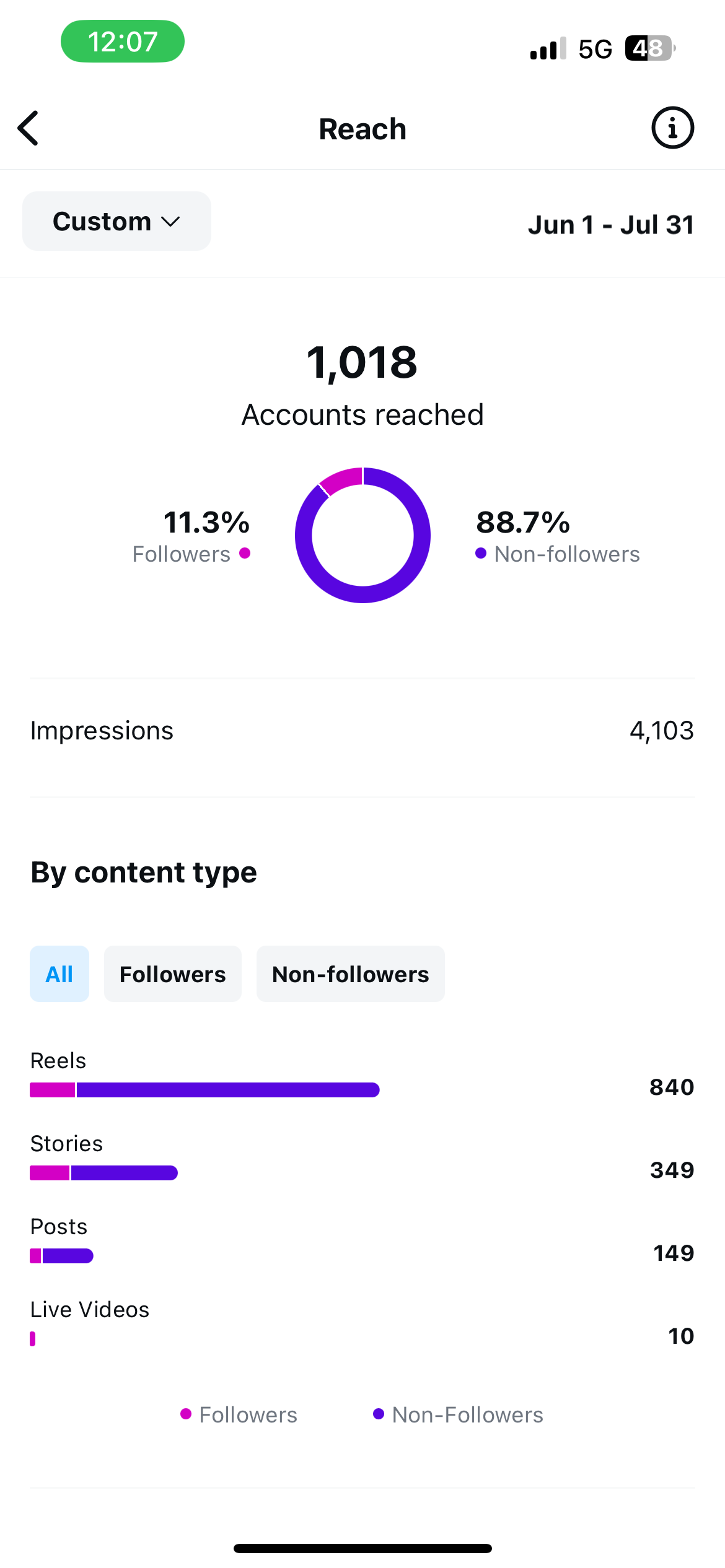Tap the cellular signal bars icon
Viewport: 725px width, 1568px height.
click(548, 48)
